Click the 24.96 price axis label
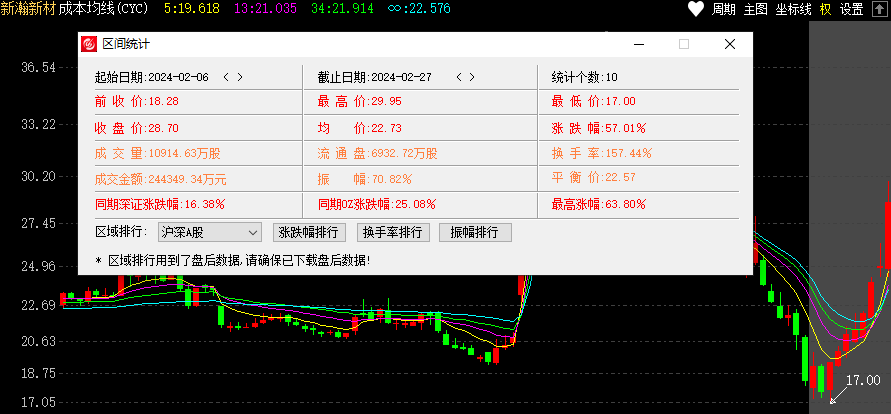Viewport: 891px width, 414px height. tap(38, 266)
